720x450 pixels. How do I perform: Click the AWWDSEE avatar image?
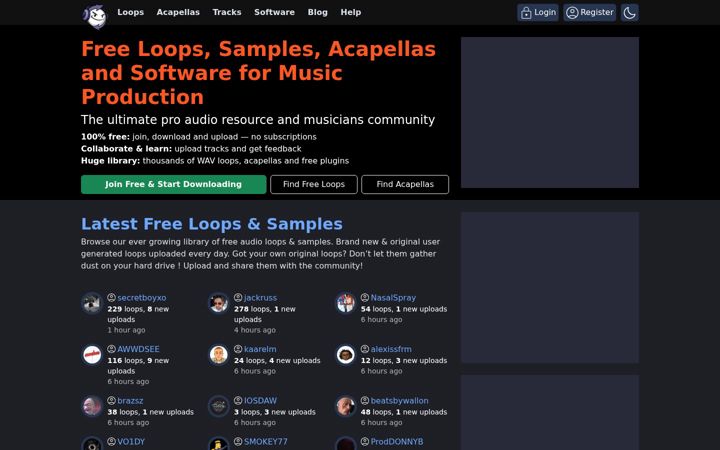[x=92, y=354]
